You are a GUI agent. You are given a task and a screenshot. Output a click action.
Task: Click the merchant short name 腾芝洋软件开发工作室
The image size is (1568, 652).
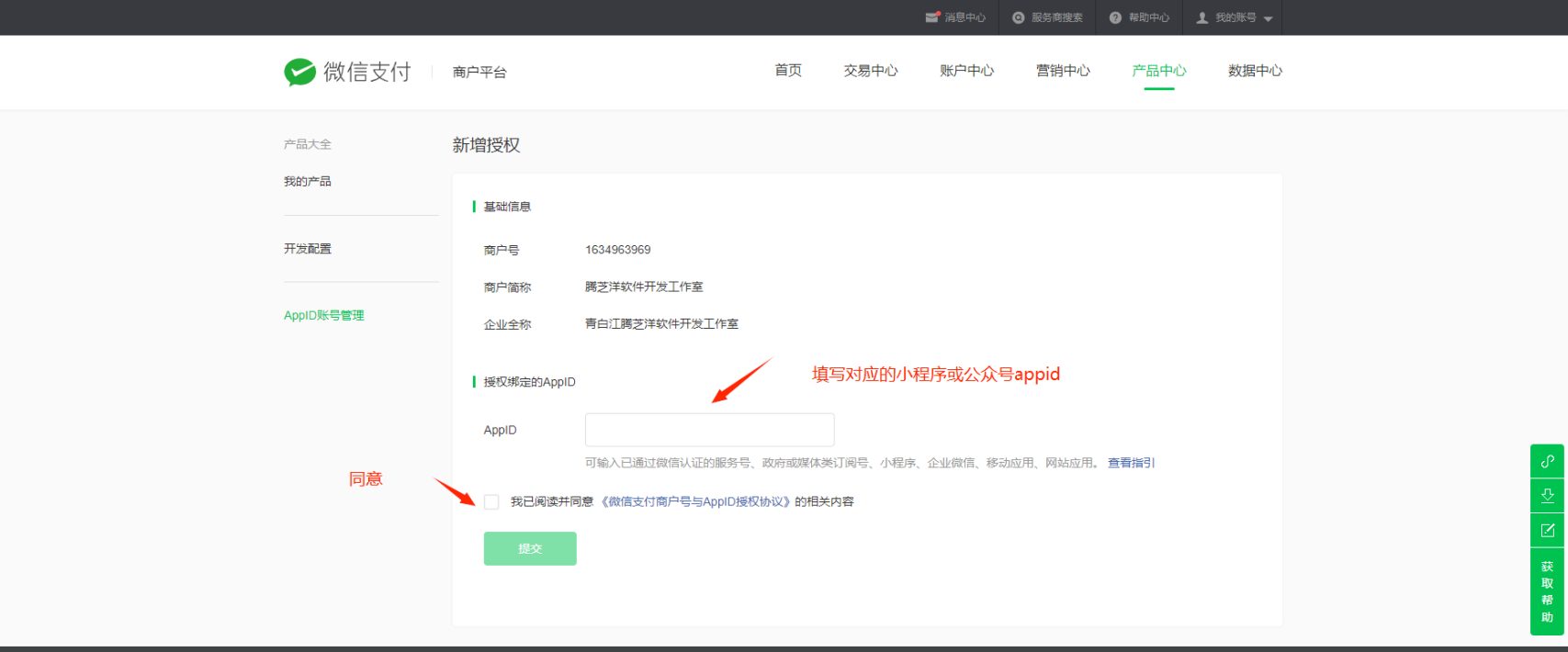point(644,287)
